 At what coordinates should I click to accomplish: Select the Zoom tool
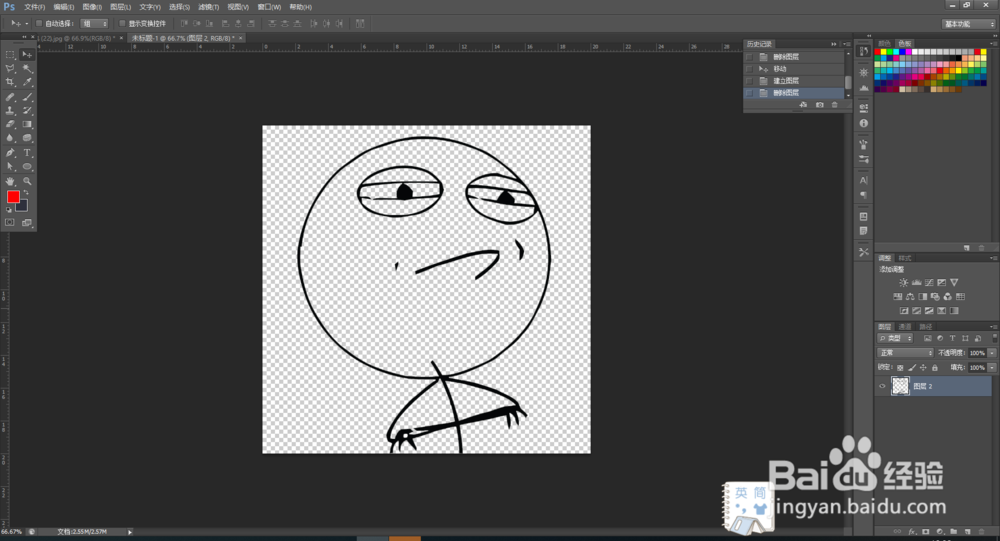27,181
